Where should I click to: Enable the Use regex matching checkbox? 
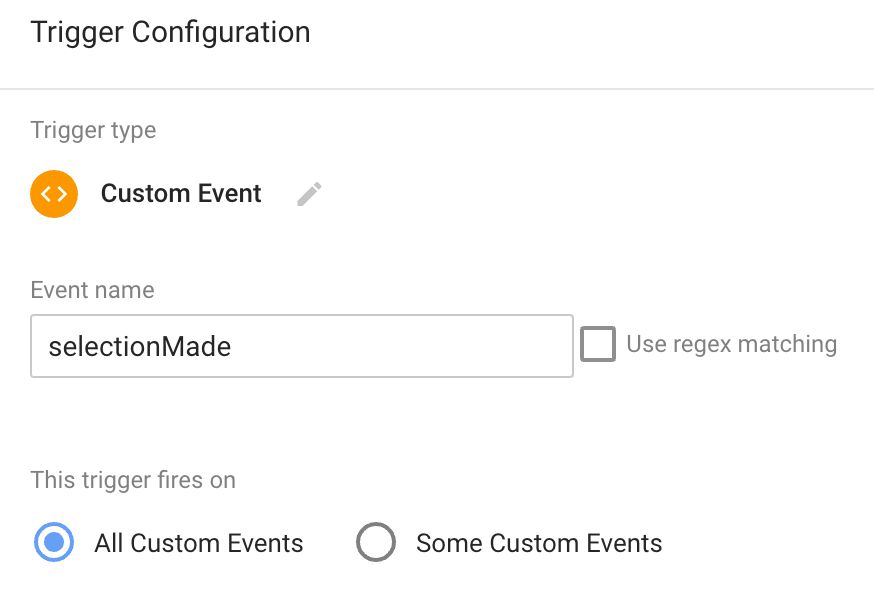598,344
